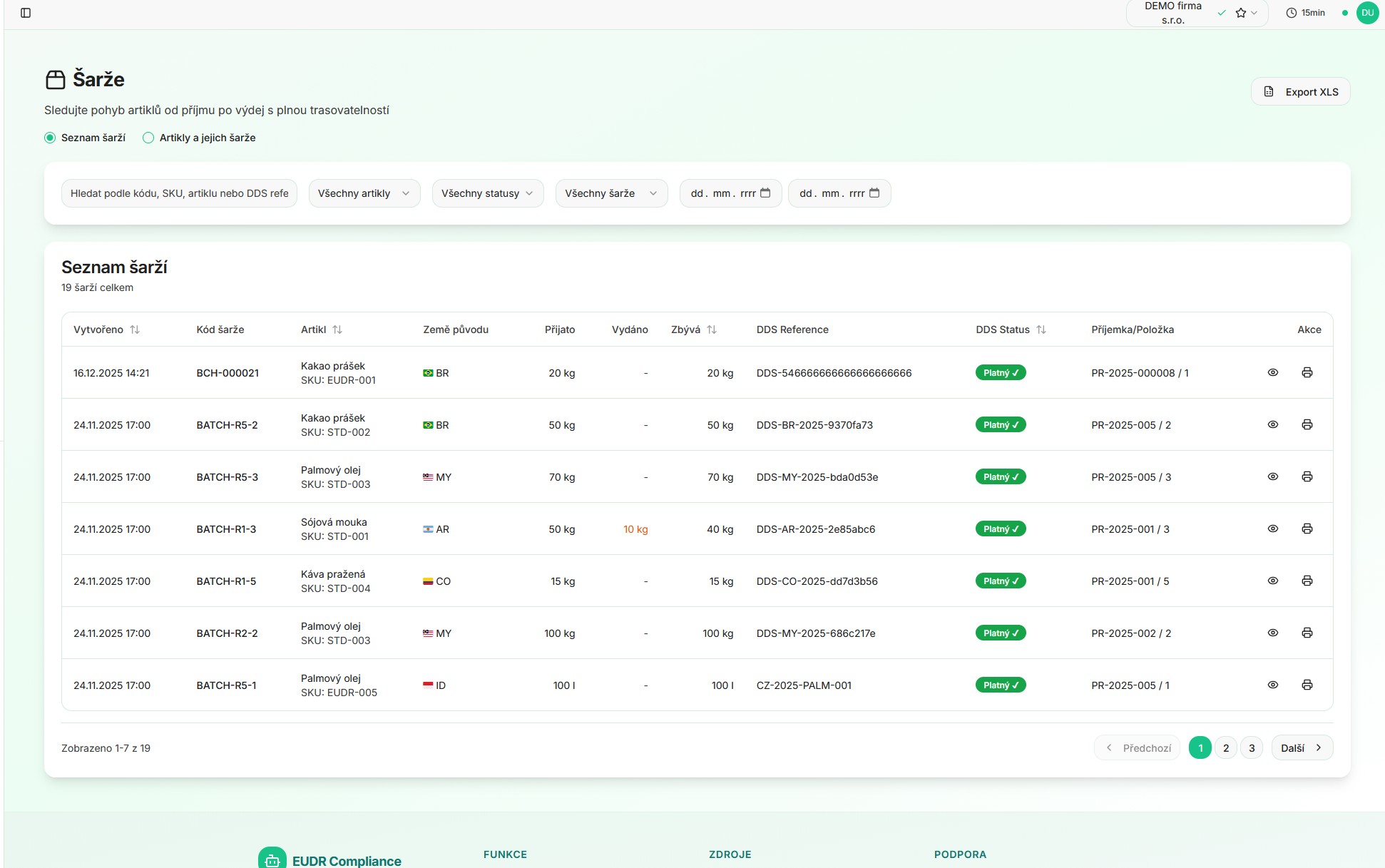The width and height of the screenshot is (1385, 868).
Task: Click Další next page button
Action: click(x=1301, y=747)
